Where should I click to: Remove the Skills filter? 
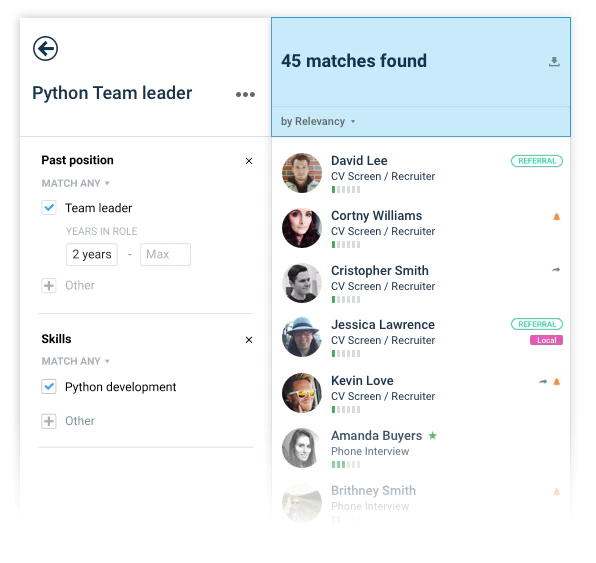pyautogui.click(x=249, y=340)
